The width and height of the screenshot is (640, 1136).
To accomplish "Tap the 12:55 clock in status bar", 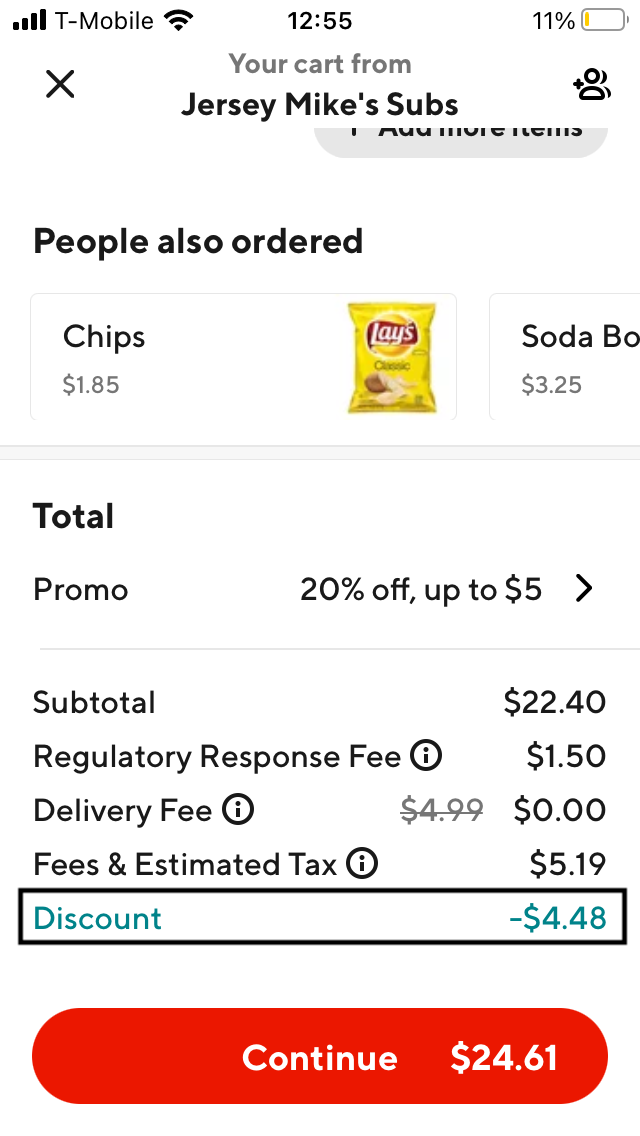I will pyautogui.click(x=320, y=21).
